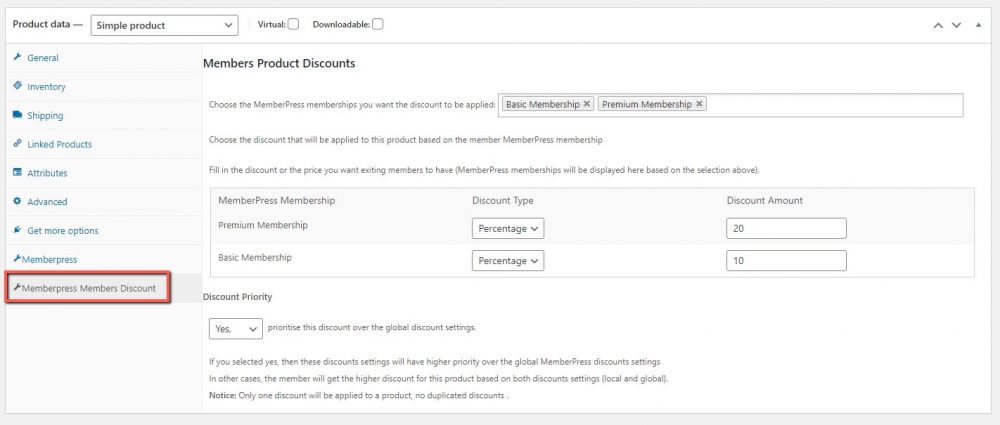Open Premium Membership discount type dropdown
The width and height of the screenshot is (1000, 425).
(508, 229)
